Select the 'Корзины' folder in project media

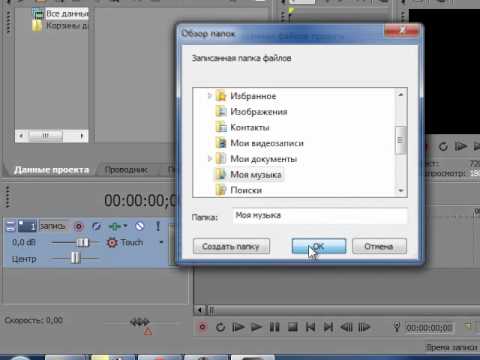pyautogui.click(x=67, y=26)
